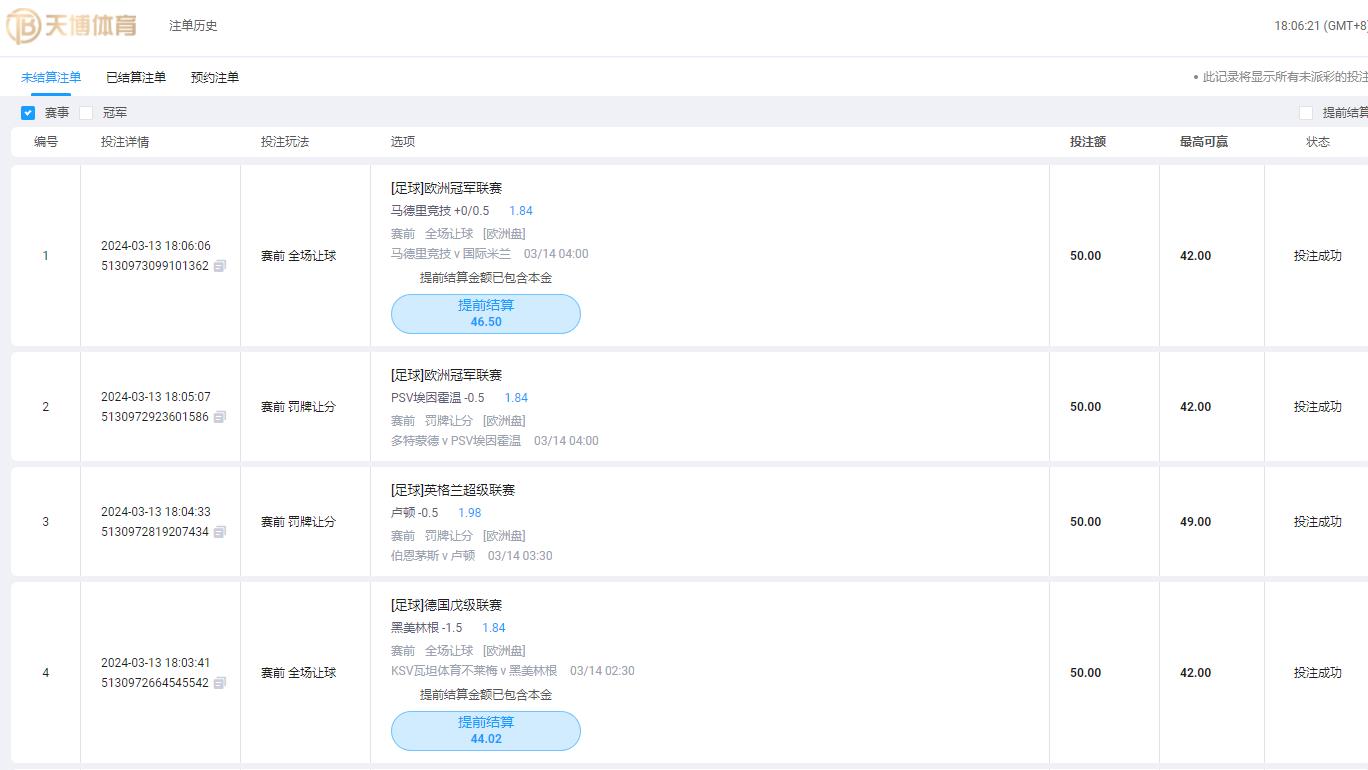This screenshot has height=770, width=1368.
Task: Click the 马德里竞技 odds 1.84
Action: (521, 211)
